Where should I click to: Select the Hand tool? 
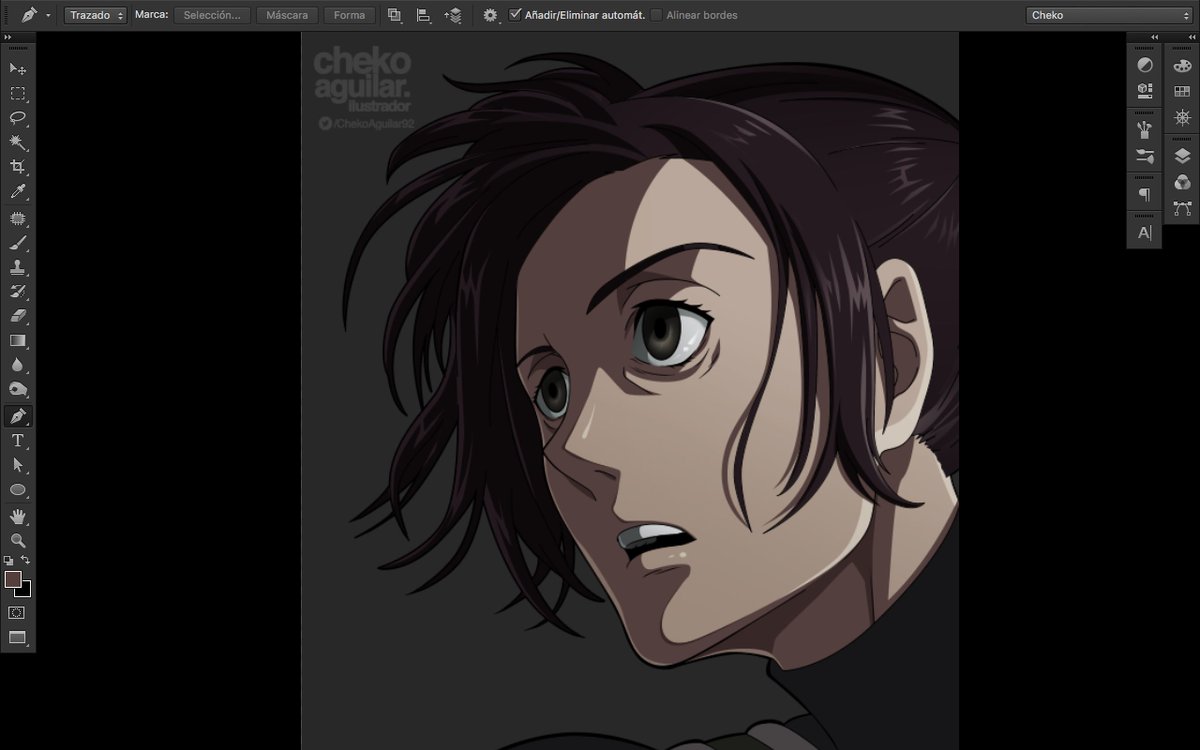[18, 516]
